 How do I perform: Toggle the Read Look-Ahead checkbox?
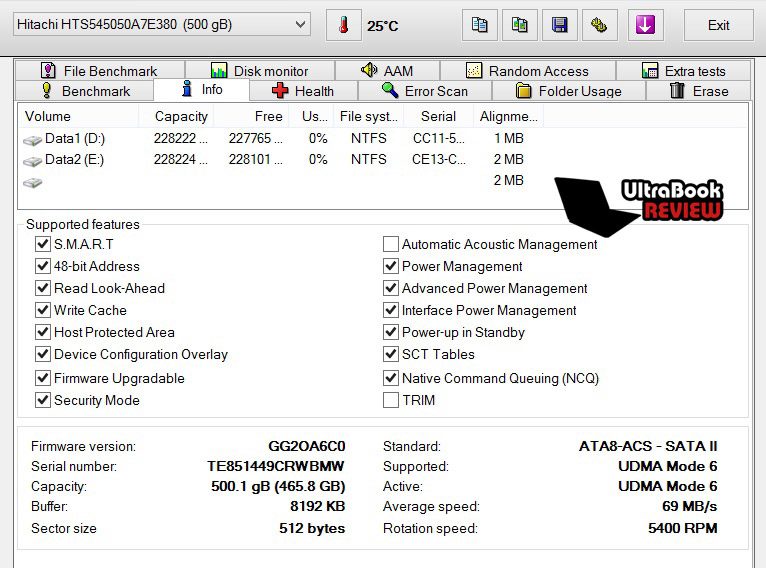click(x=43, y=288)
